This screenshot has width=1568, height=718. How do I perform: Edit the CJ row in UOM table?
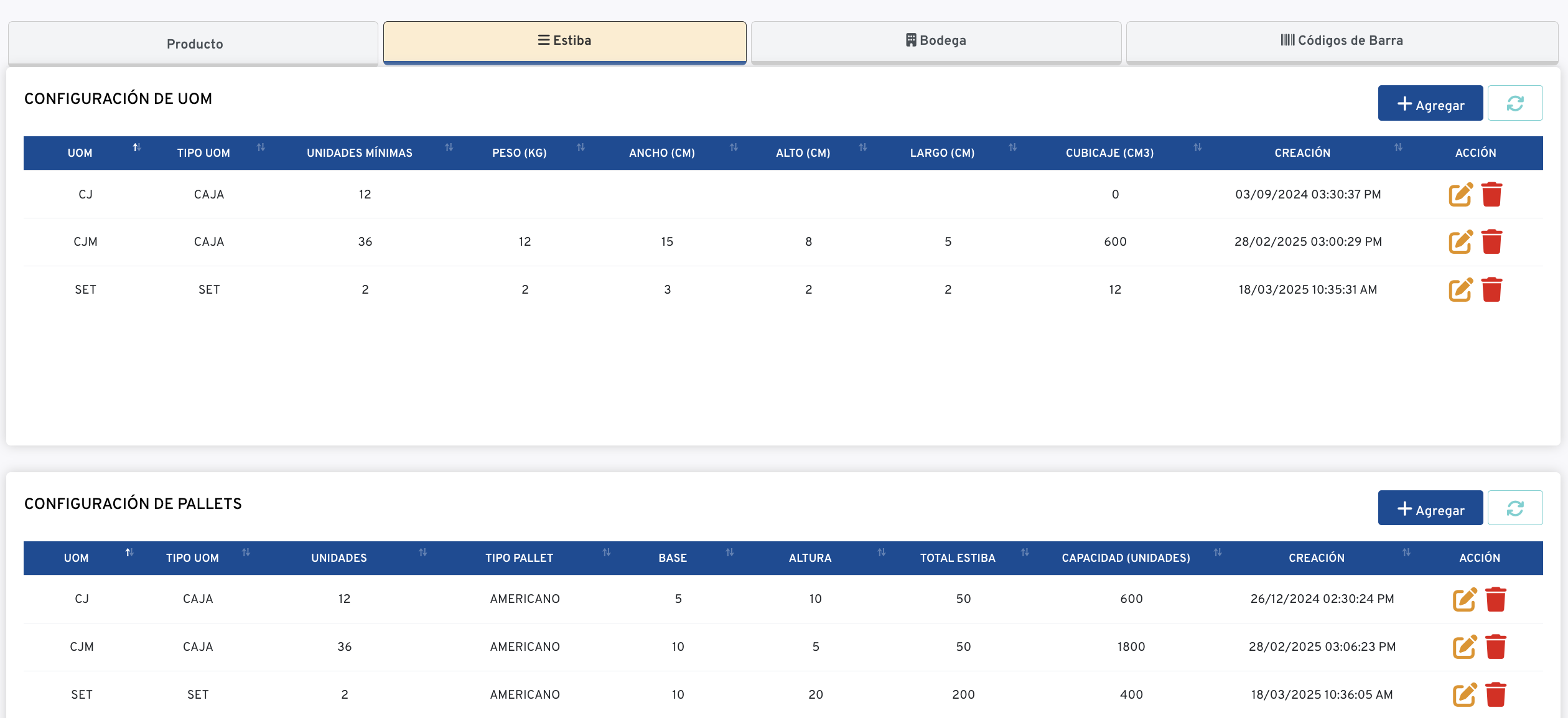click(x=1460, y=195)
